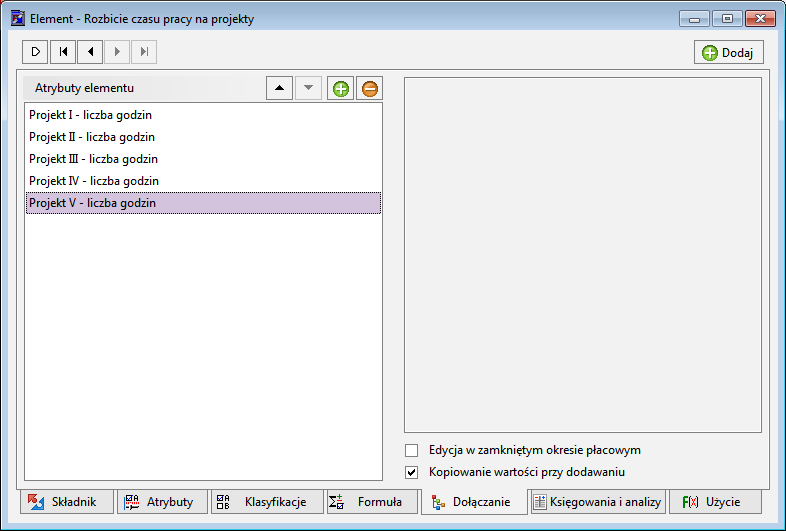Open the Składnik tab

(63, 502)
